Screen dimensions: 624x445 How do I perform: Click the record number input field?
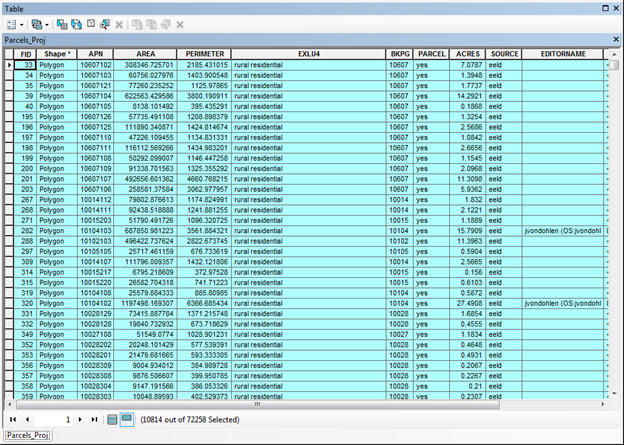53,420
